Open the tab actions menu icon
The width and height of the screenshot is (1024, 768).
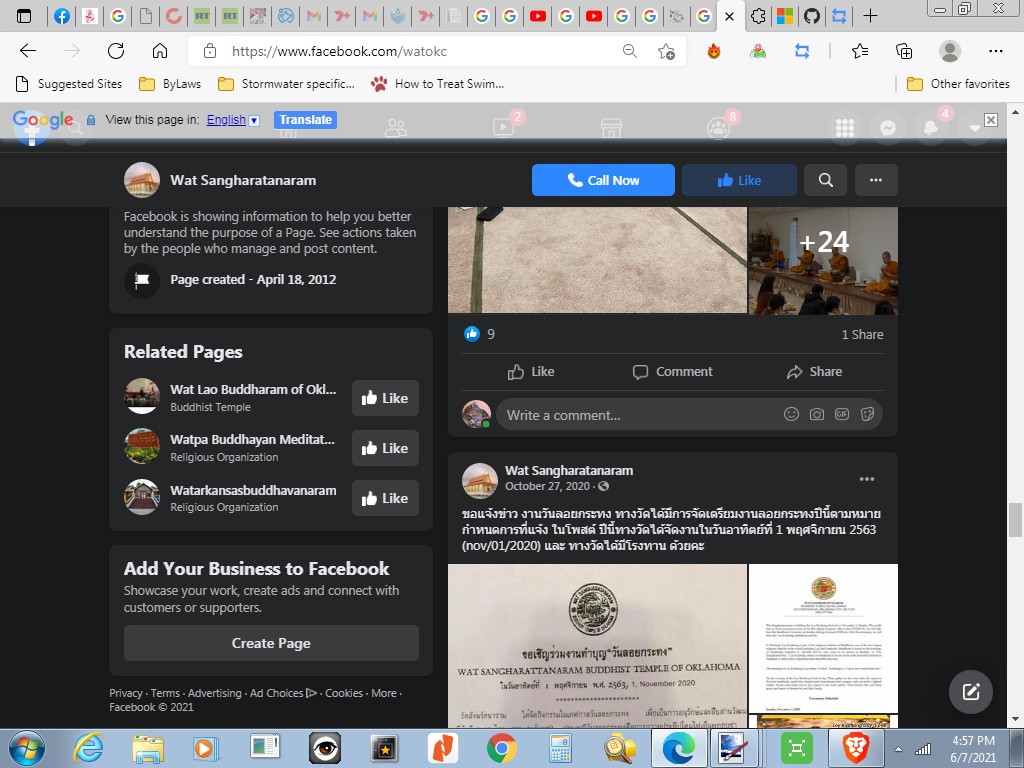(24, 16)
